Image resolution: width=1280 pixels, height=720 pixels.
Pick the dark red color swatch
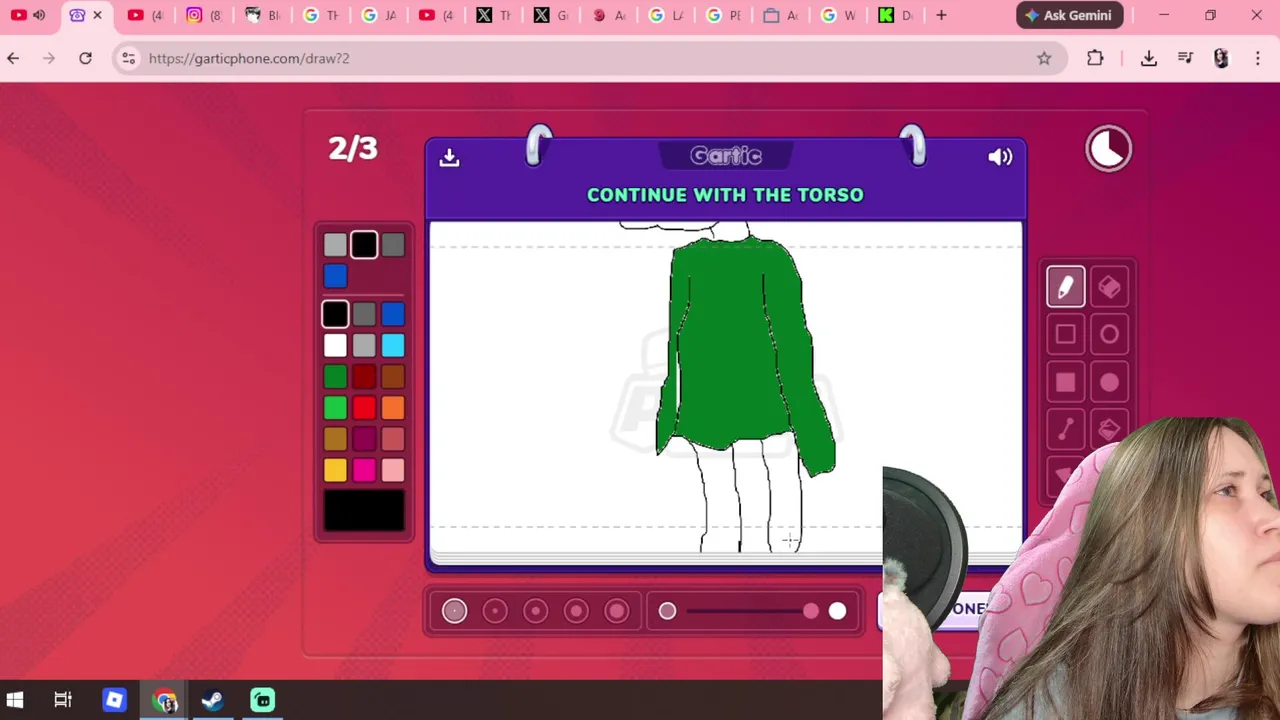tap(364, 377)
